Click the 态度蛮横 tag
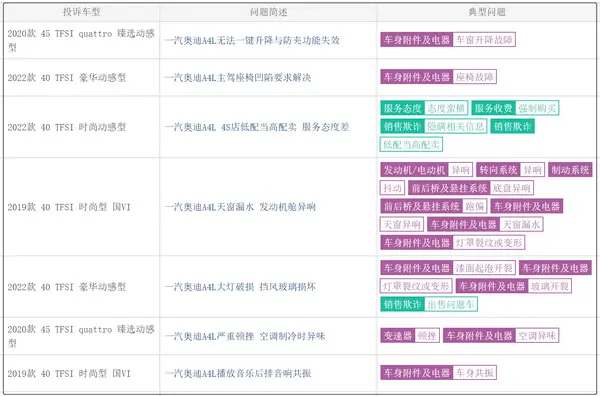The image size is (600, 396). [x=446, y=108]
